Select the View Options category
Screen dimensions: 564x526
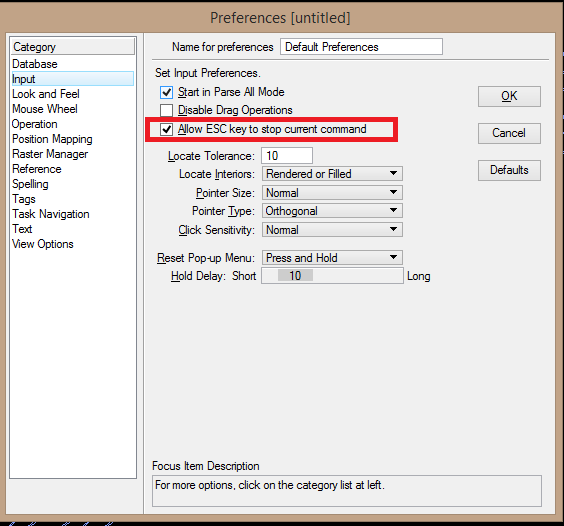[x=43, y=244]
